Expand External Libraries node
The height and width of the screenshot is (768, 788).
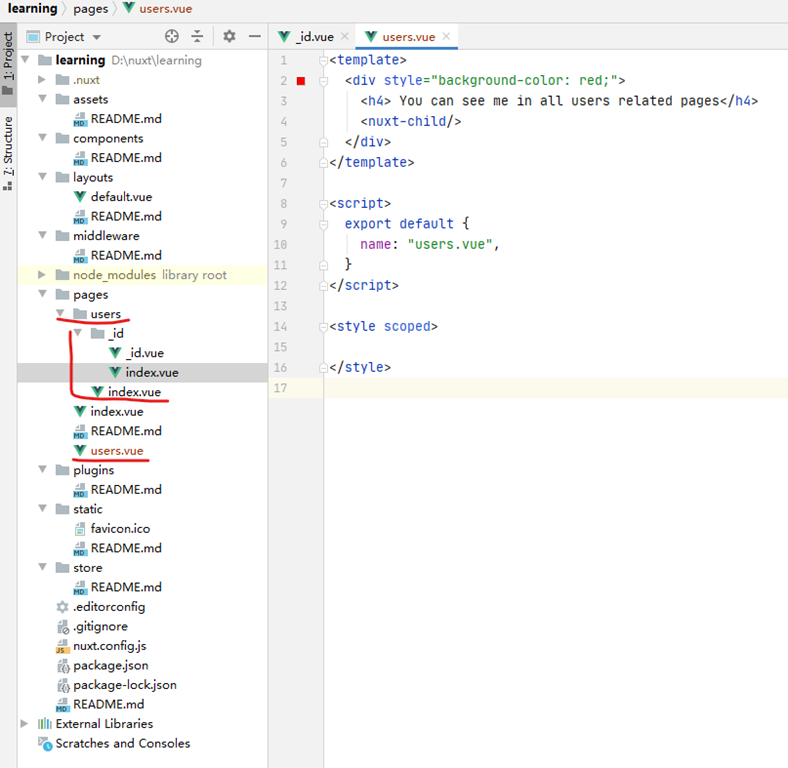(x=24, y=724)
